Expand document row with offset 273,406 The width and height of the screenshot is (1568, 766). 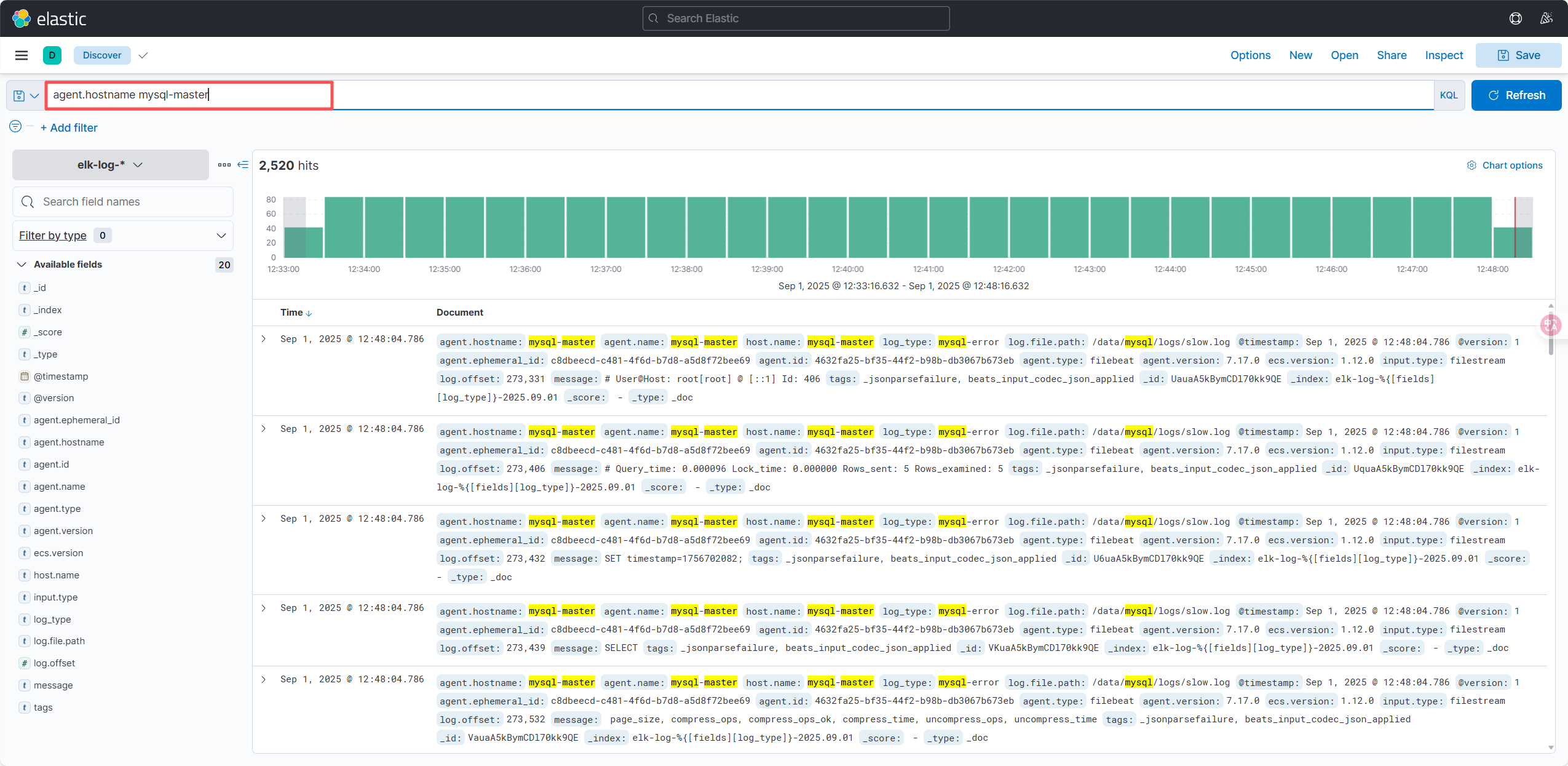264,429
